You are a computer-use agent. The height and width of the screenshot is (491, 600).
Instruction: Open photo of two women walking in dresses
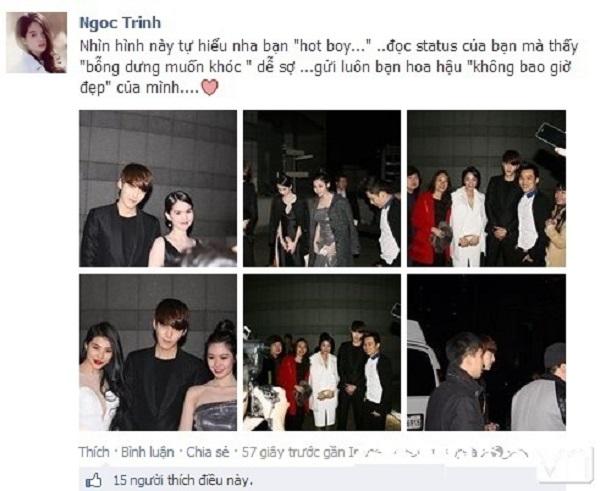tap(322, 188)
